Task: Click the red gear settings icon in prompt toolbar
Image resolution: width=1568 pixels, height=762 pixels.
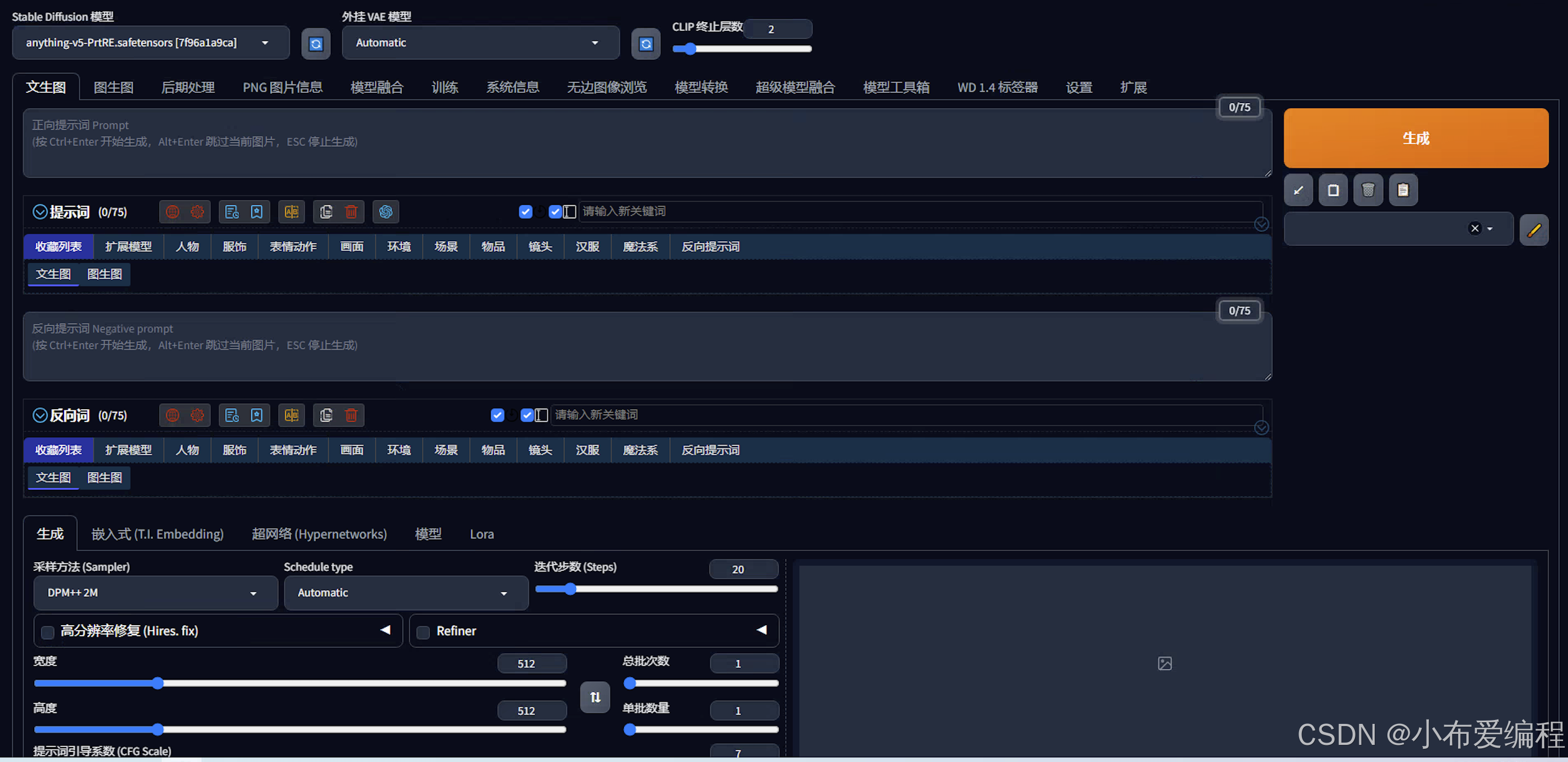Action: click(x=197, y=212)
